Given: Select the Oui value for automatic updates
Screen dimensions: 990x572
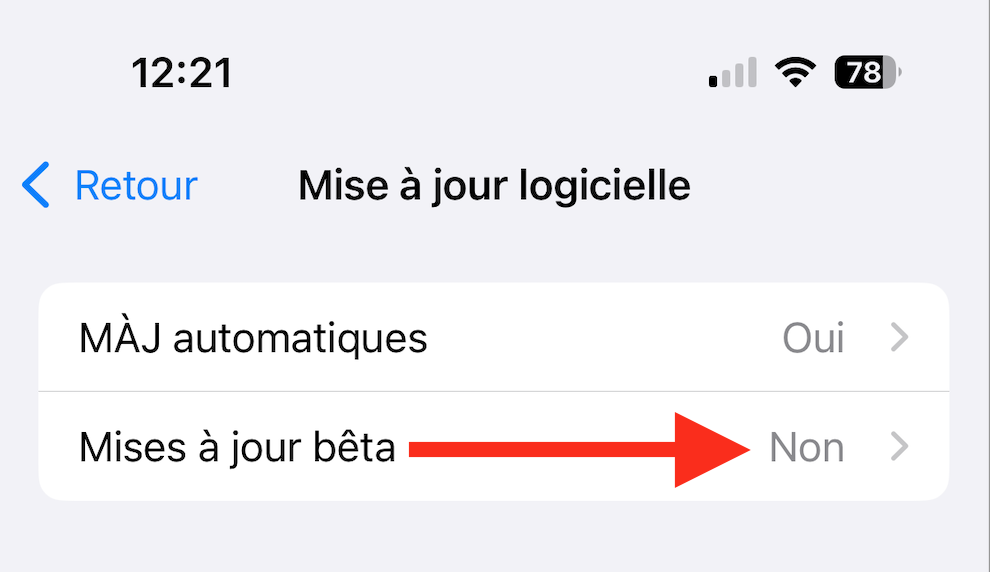Looking at the screenshot, I should 813,338.
